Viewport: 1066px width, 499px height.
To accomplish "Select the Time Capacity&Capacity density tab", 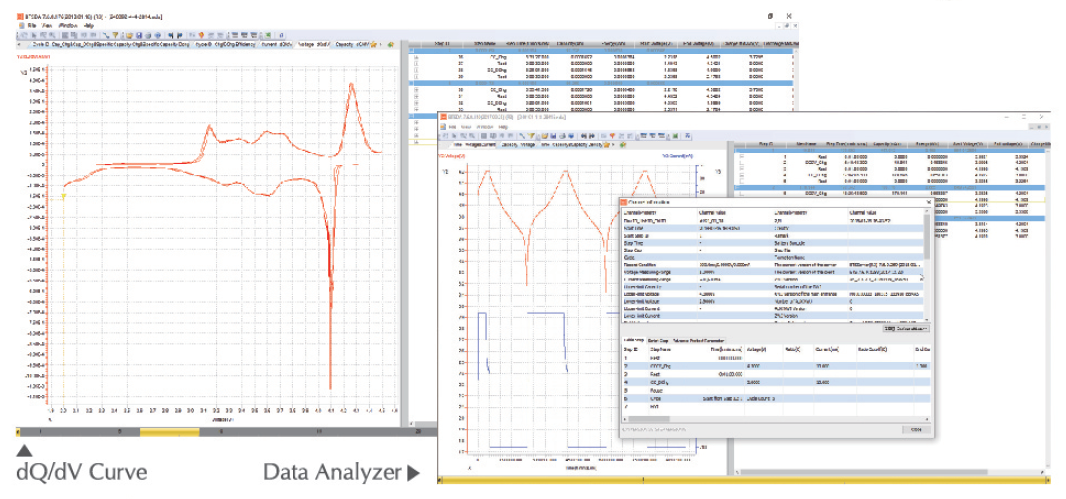I will click(572, 145).
